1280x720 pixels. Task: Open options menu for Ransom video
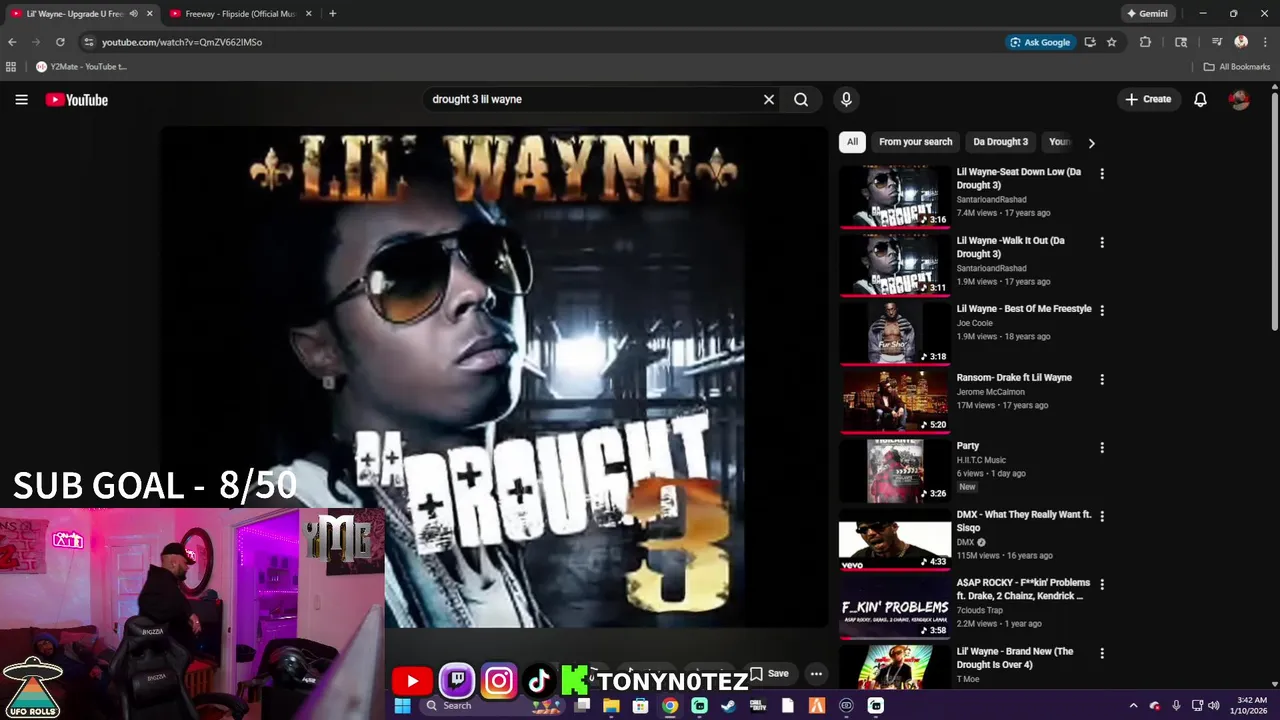tap(1102, 379)
